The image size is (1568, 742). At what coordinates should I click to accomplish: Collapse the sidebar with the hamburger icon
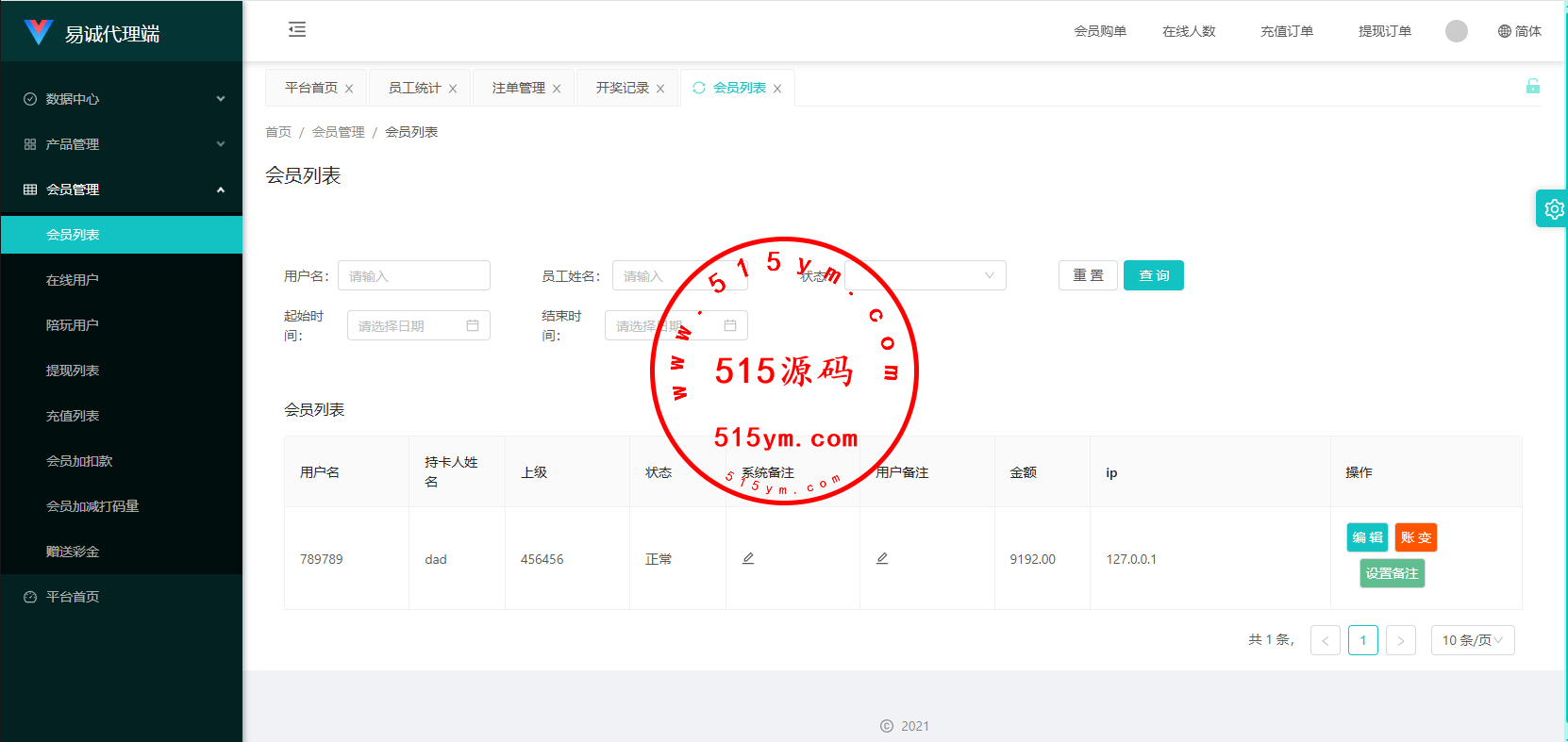tap(297, 30)
